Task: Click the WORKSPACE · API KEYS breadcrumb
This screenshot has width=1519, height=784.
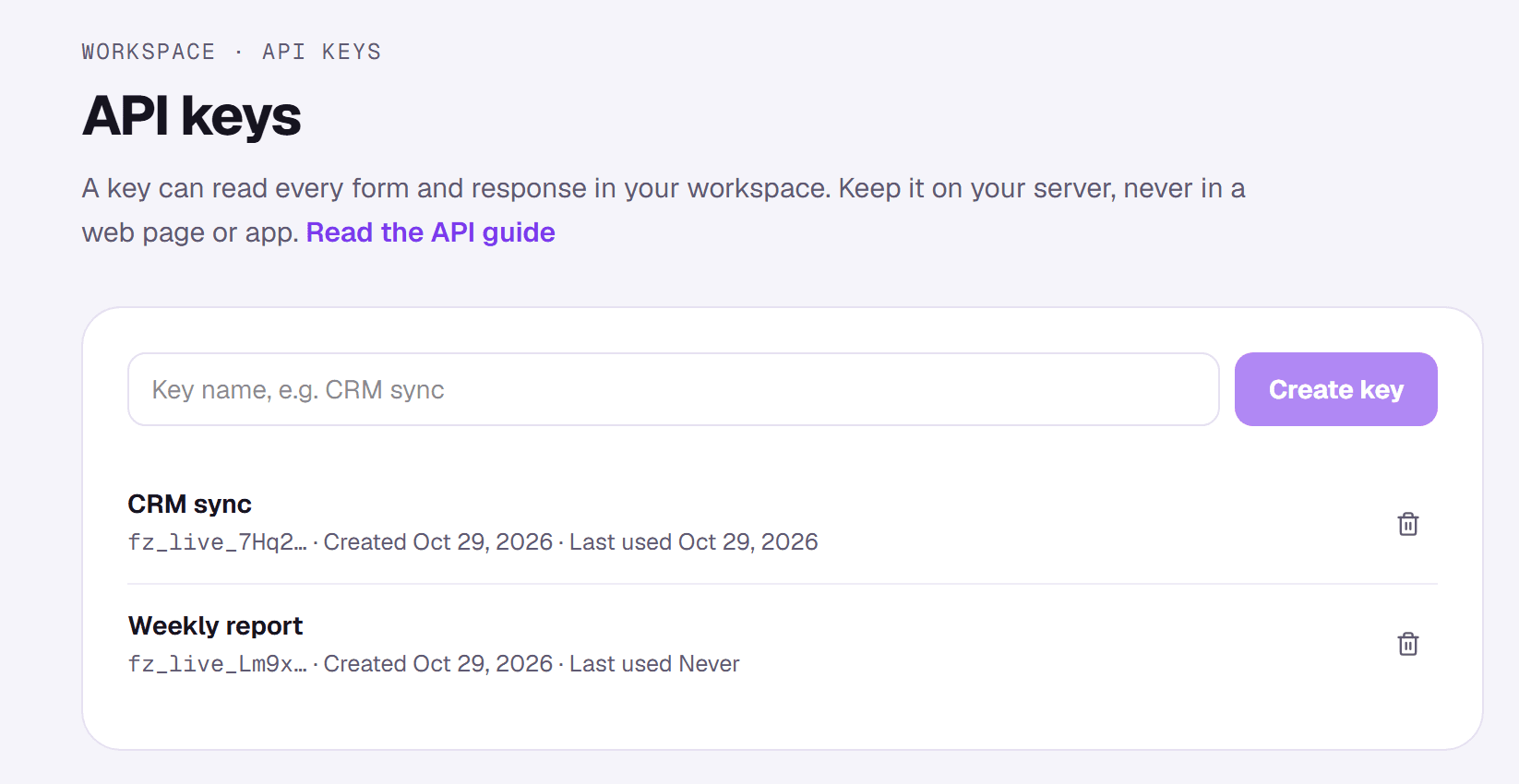Action: point(232,52)
